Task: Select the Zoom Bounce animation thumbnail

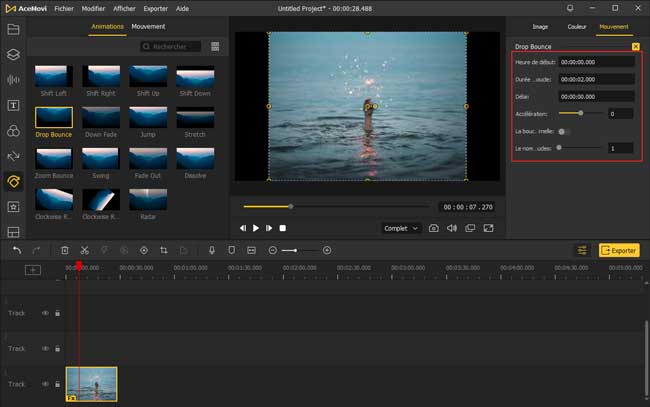Action: click(x=54, y=158)
